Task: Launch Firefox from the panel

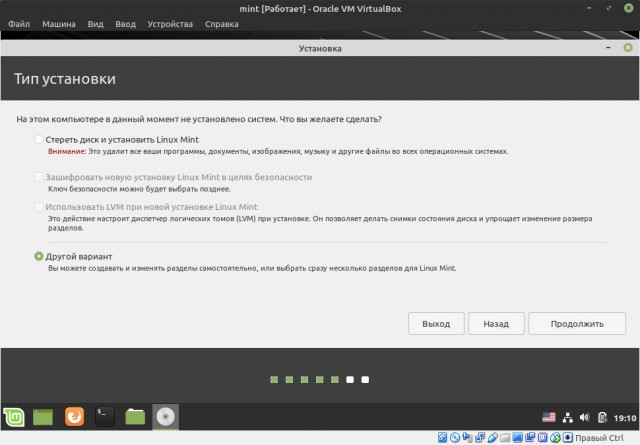Action: click(74, 417)
